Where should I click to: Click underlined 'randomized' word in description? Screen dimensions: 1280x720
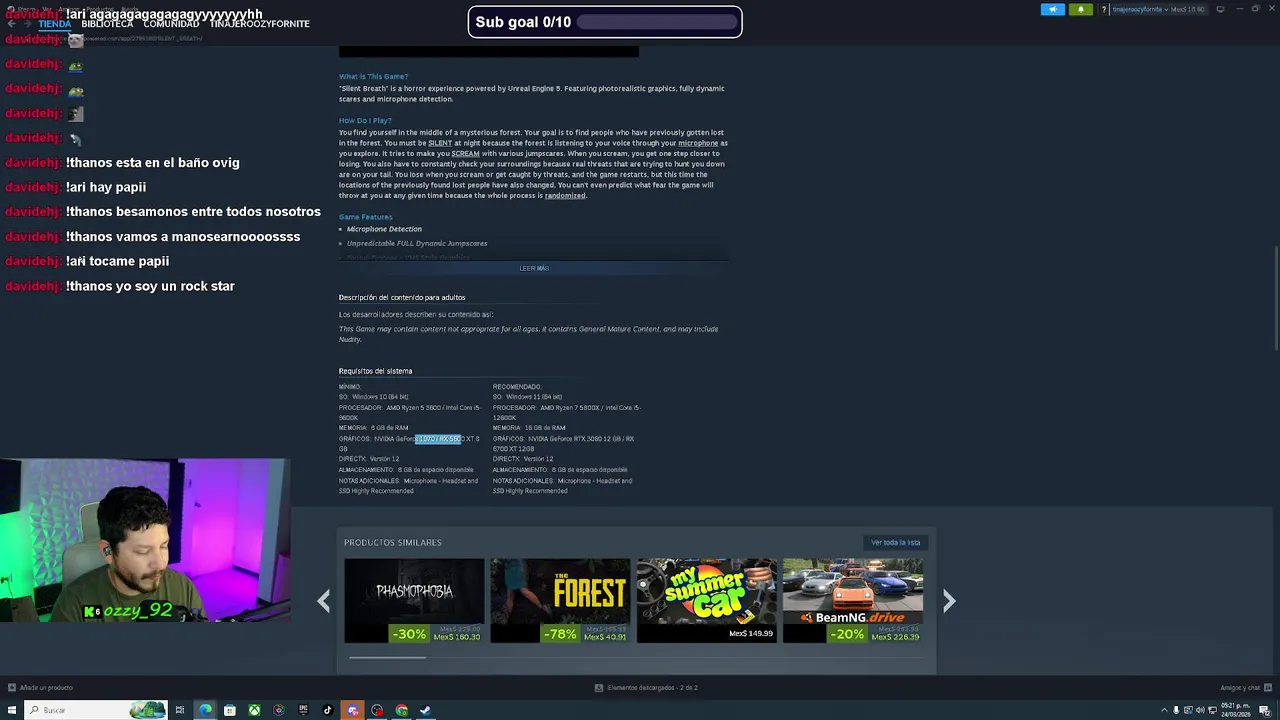(x=565, y=196)
